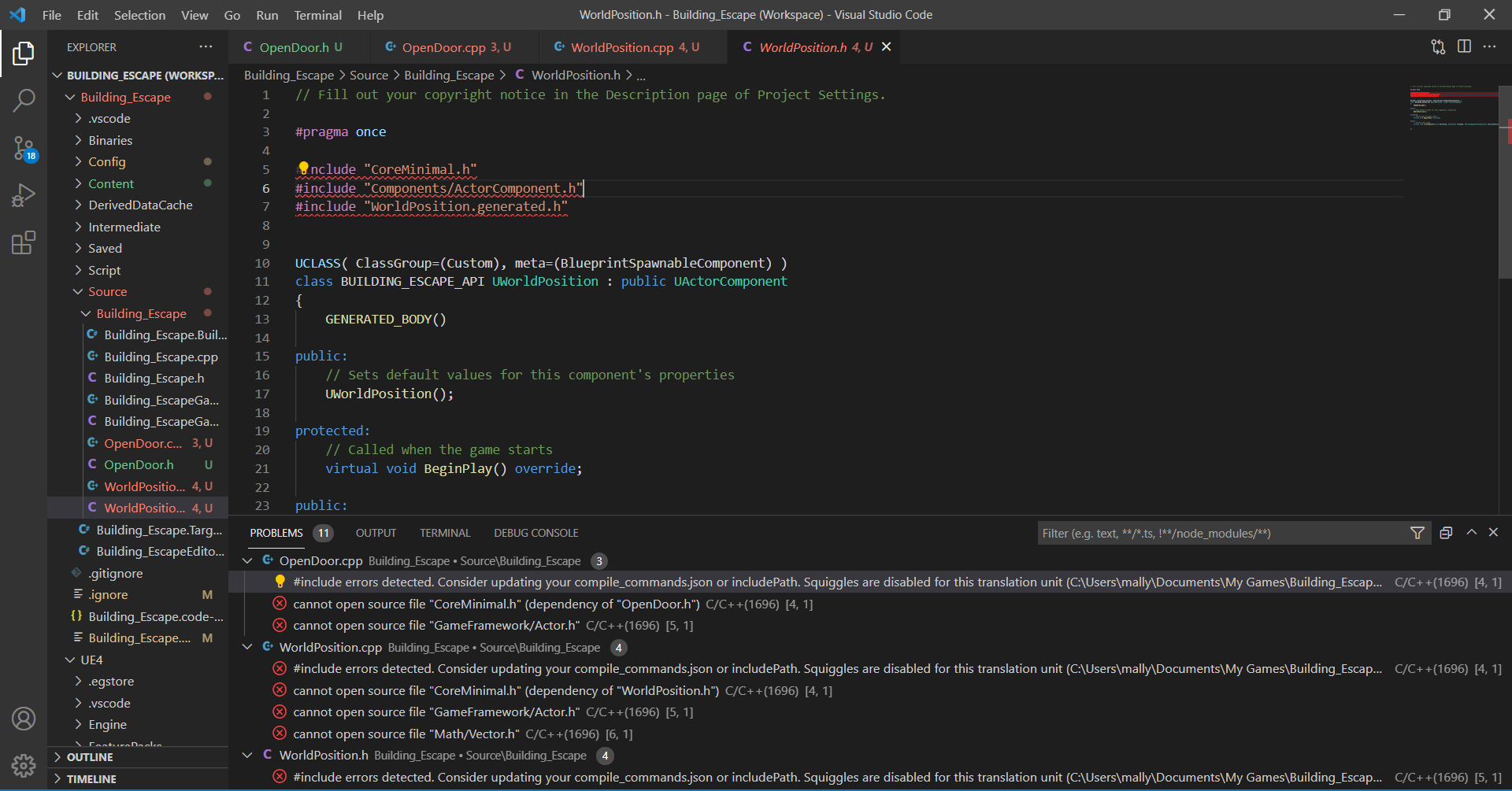1512x791 pixels.
Task: Open the Source Control view
Action: click(24, 147)
